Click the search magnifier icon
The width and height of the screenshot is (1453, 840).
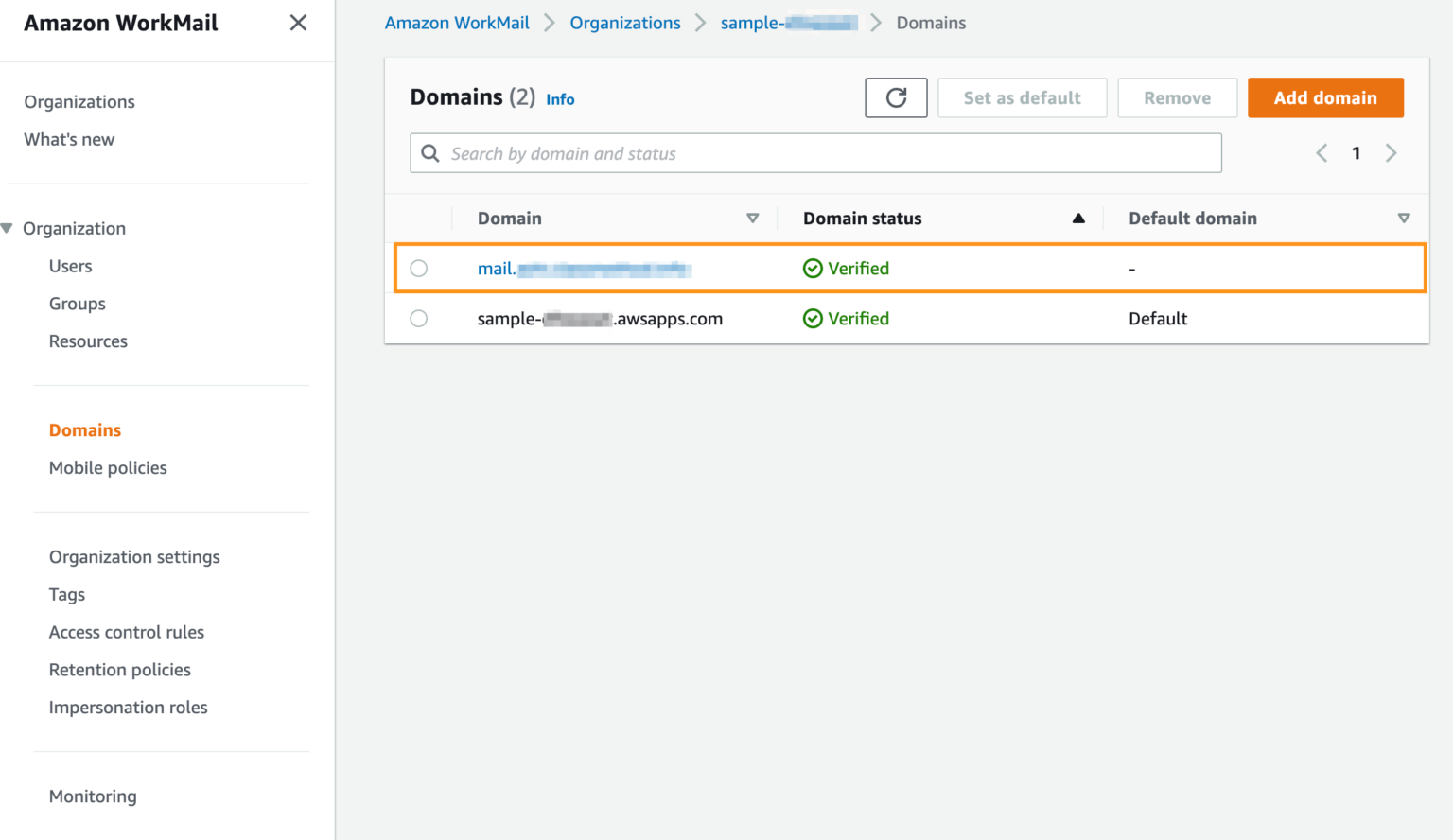[x=430, y=152]
